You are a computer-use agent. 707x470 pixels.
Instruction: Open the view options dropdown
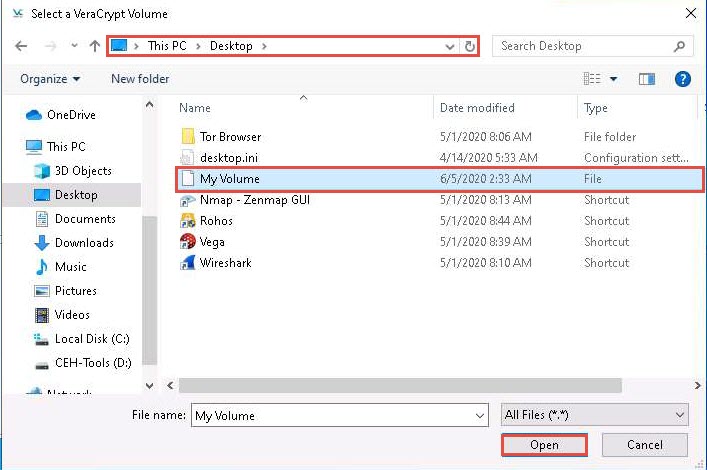[613, 79]
